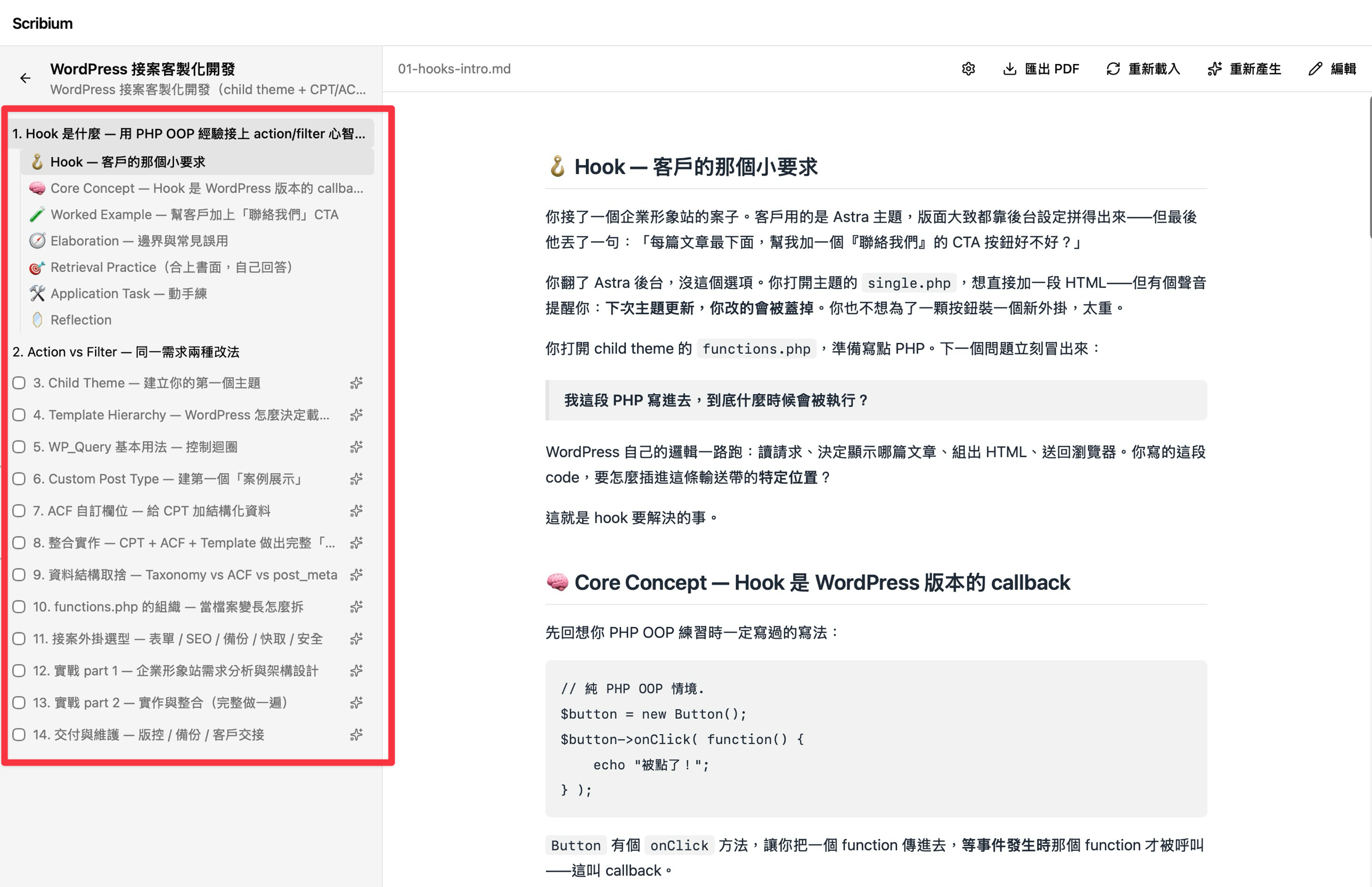Check the box for 10. functions.php 的組織
The image size is (1372, 887).
tap(19, 606)
